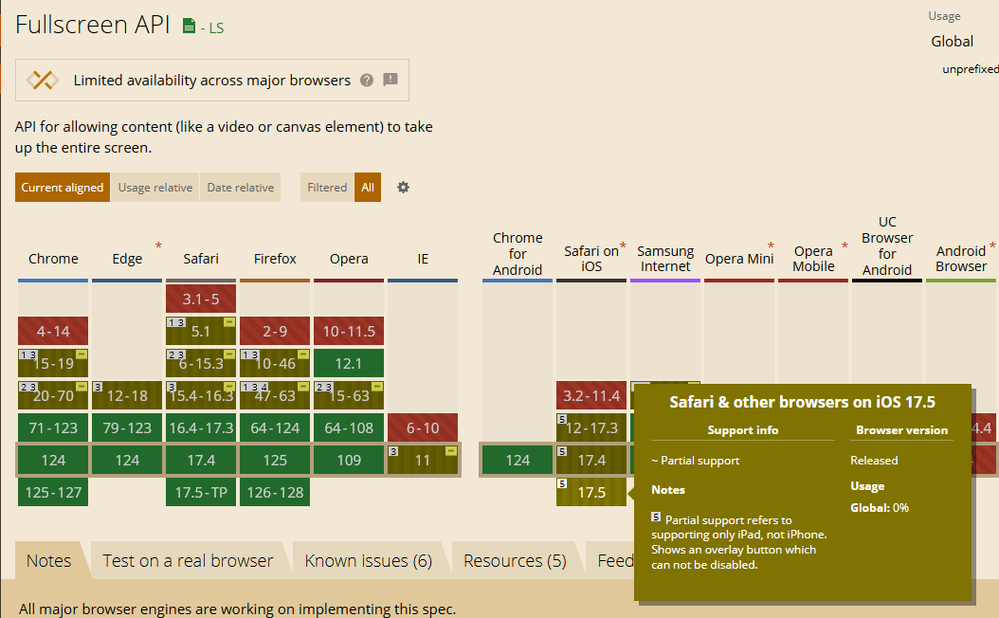Select IE 11 cell
Viewport: 999px width, 618px height.
pyautogui.click(x=422, y=460)
